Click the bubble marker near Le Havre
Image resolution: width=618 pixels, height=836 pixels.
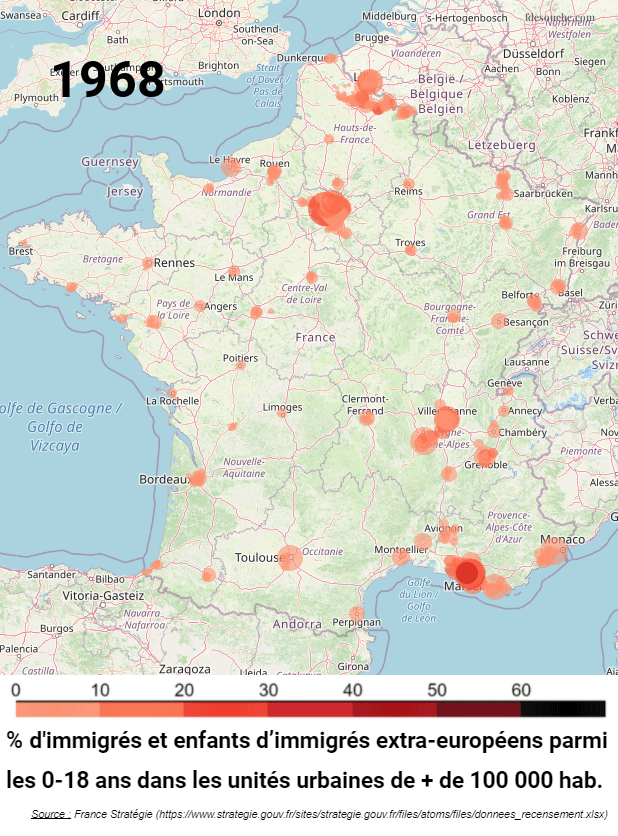point(231,167)
